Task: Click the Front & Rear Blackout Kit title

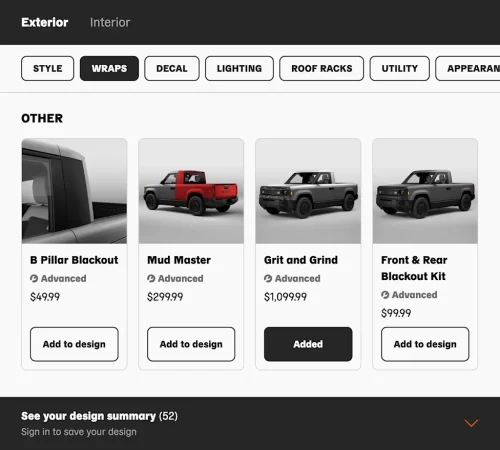Action: pos(414,268)
